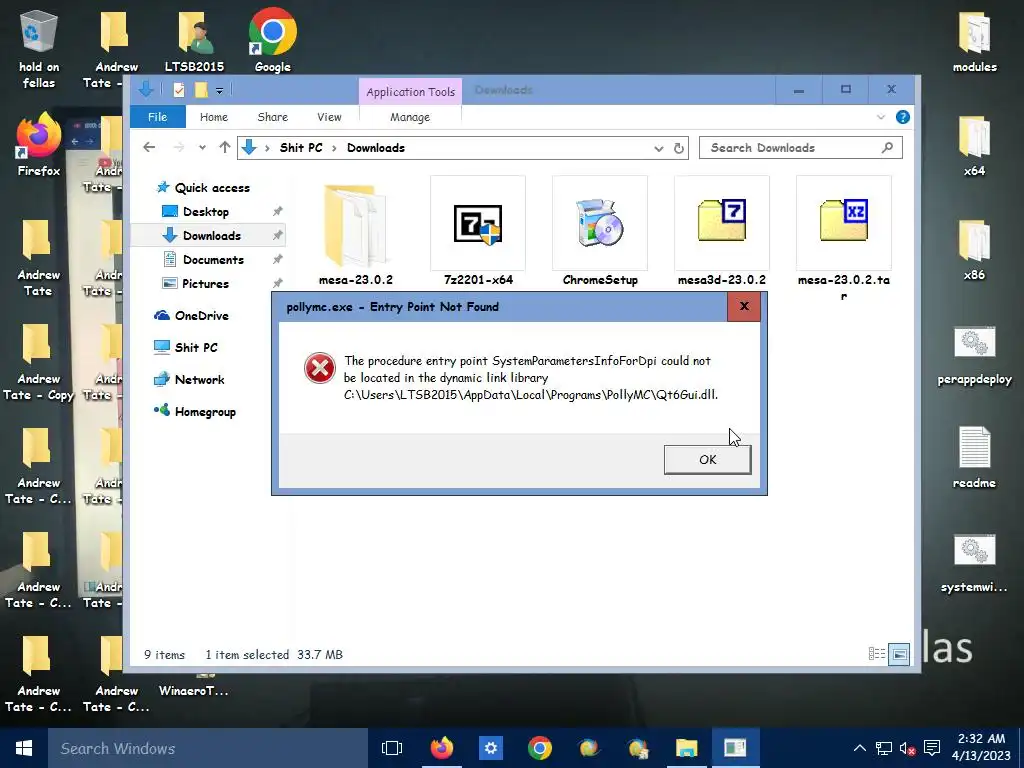
Task: Open Google Chrome desktop shortcut
Action: coord(273,40)
